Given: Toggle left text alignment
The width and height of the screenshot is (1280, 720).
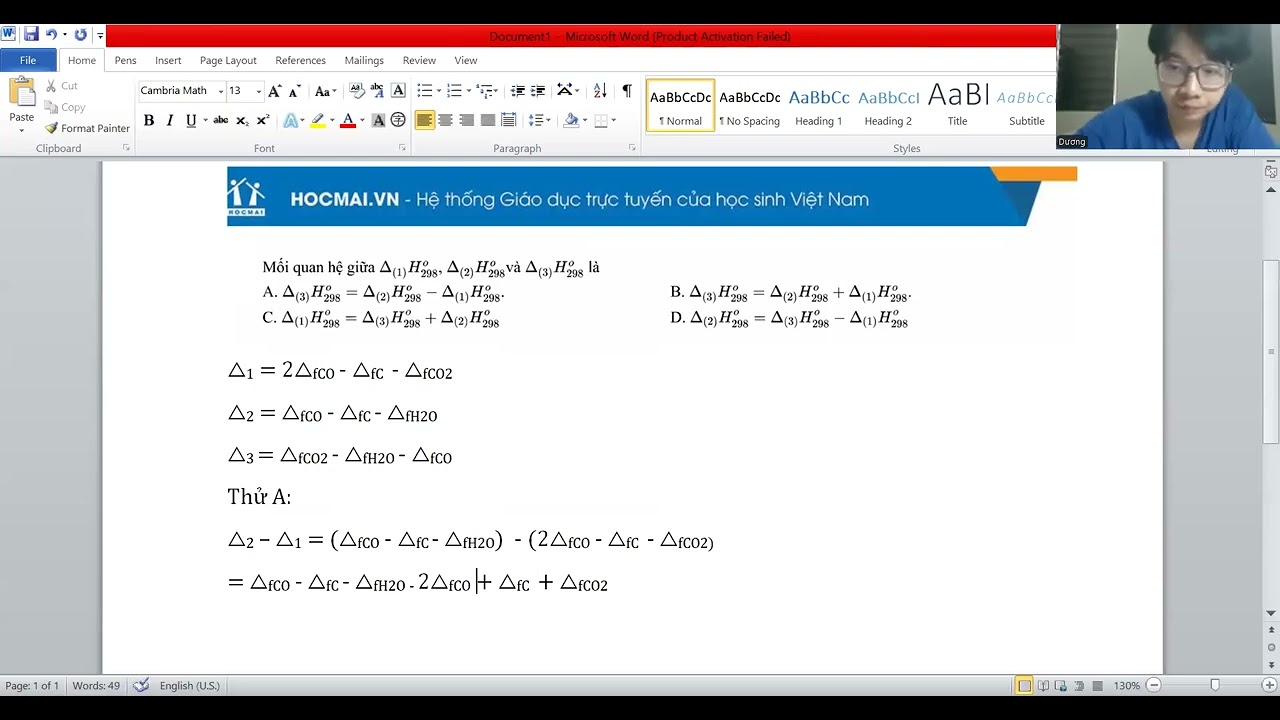Looking at the screenshot, I should coord(425,120).
